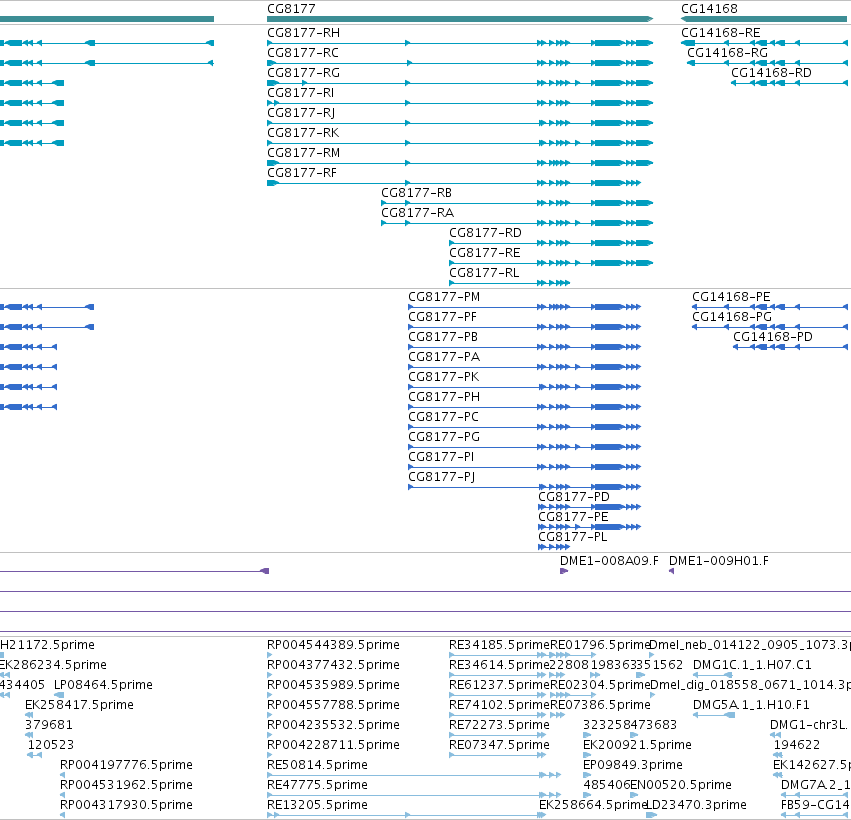This screenshot has width=851, height=820.
Task: Select feature DMG1C.1_1.H07.C1
Action: pyautogui.click(x=752, y=665)
